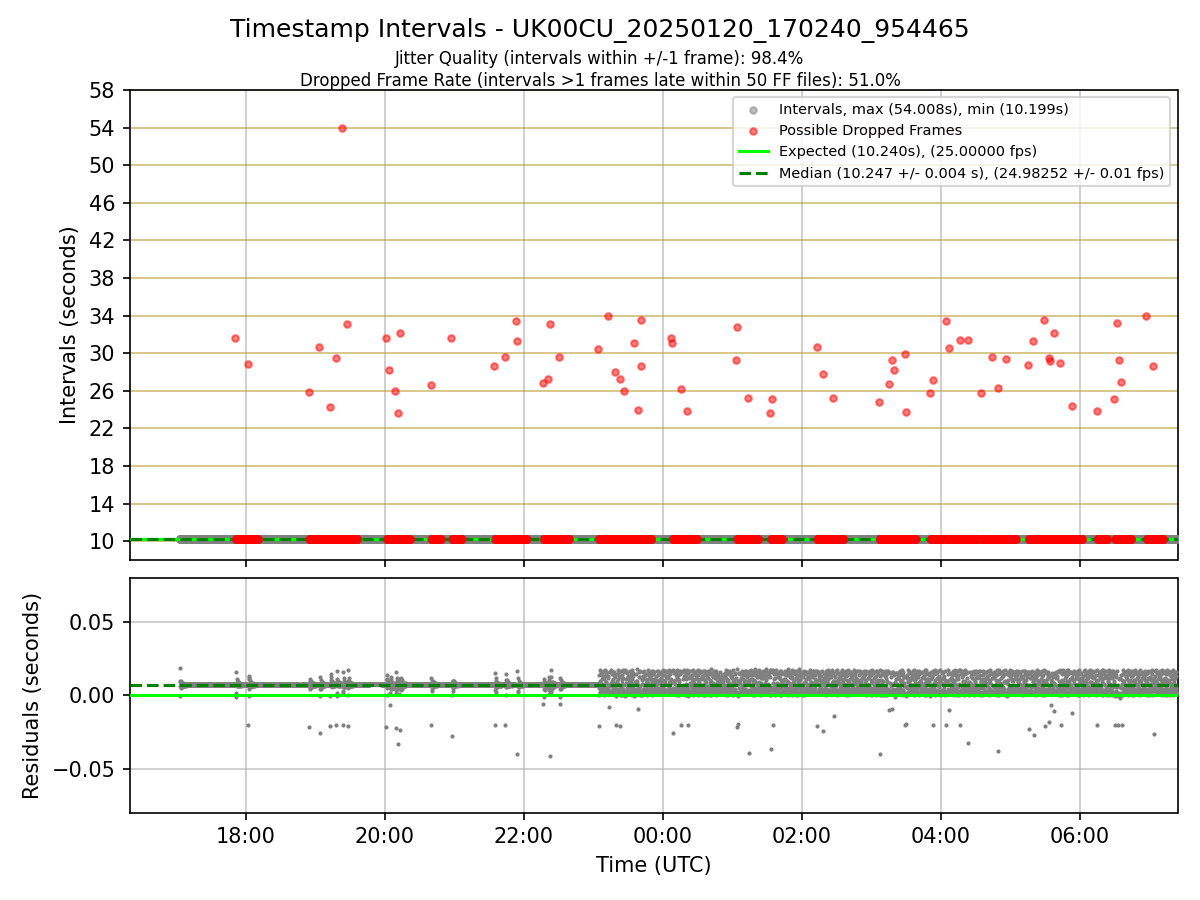
Task: Click the 02:00 time tick label
Action: coord(801,836)
